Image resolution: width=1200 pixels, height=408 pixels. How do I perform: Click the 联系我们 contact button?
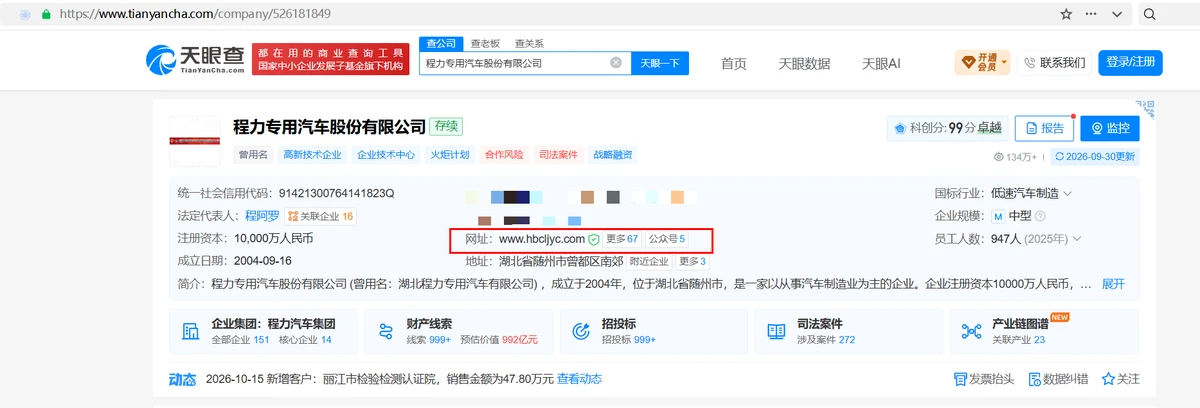click(1054, 62)
